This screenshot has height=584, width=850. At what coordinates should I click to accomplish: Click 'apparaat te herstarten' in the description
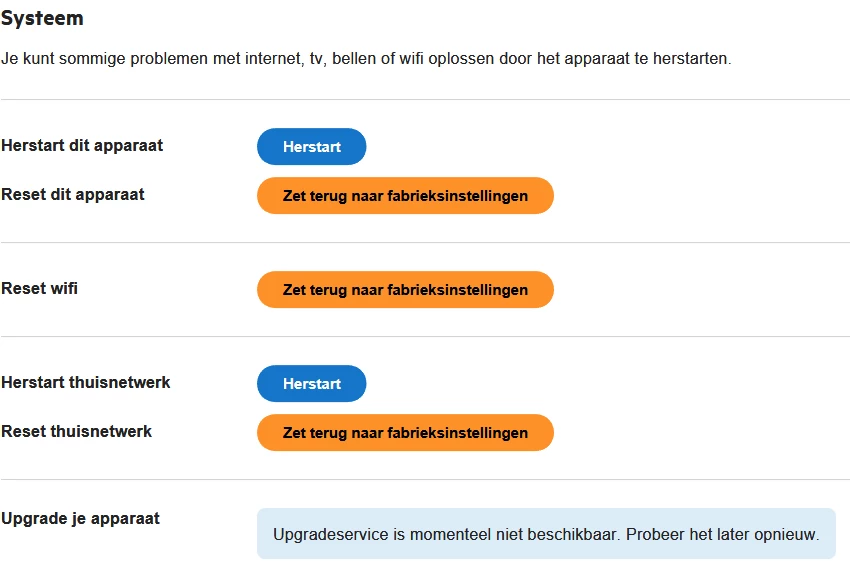657,59
